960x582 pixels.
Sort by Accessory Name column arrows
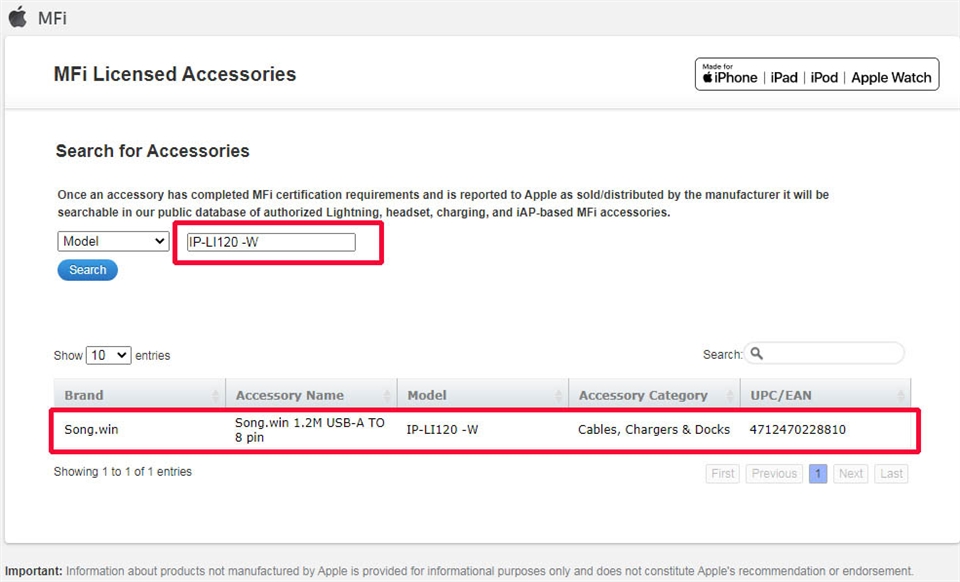point(387,396)
